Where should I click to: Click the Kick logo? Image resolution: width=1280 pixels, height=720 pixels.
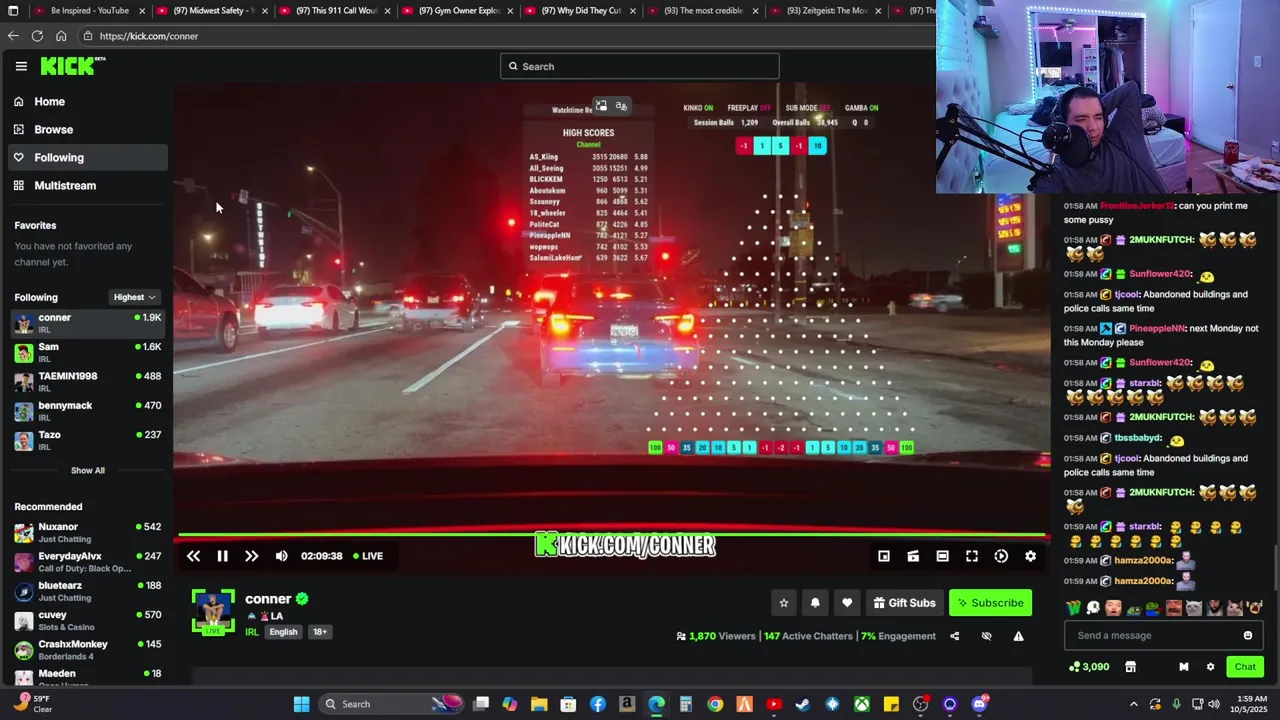[72, 66]
